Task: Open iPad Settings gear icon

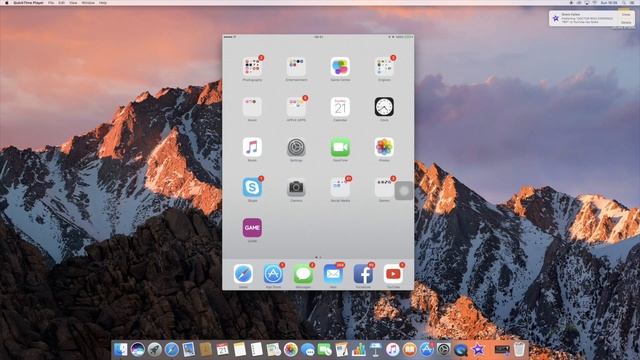Action: [296, 147]
